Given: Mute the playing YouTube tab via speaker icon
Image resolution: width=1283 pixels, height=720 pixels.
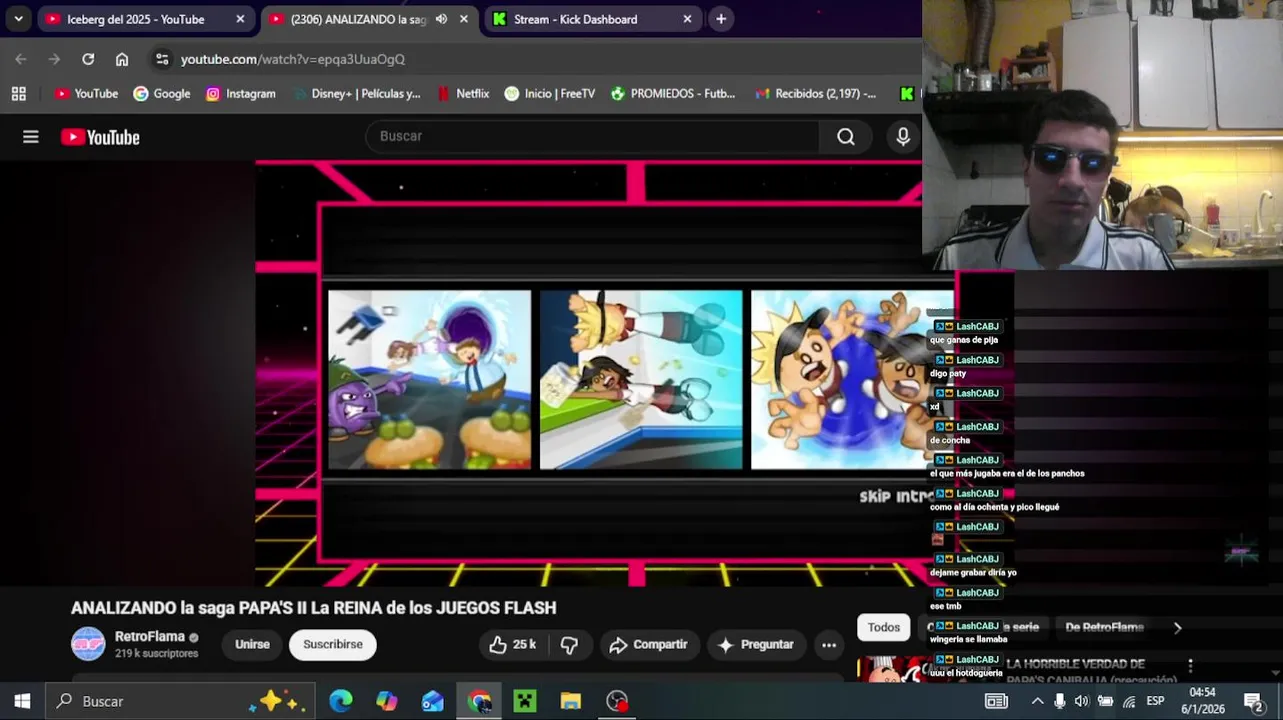Looking at the screenshot, I should click(441, 19).
